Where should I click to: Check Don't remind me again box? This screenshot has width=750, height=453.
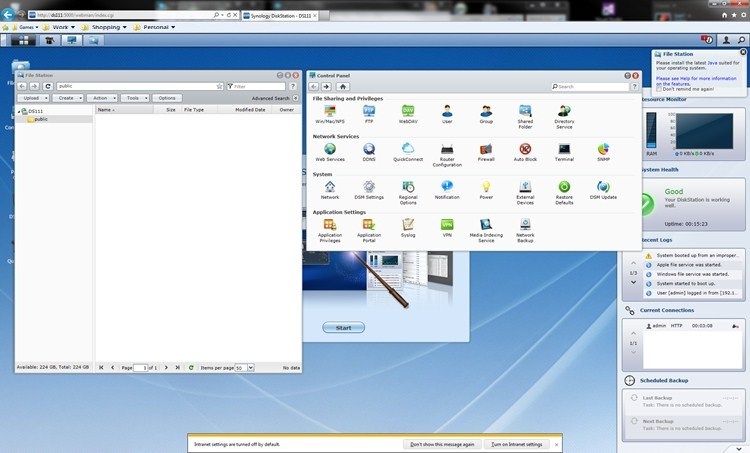(659, 89)
